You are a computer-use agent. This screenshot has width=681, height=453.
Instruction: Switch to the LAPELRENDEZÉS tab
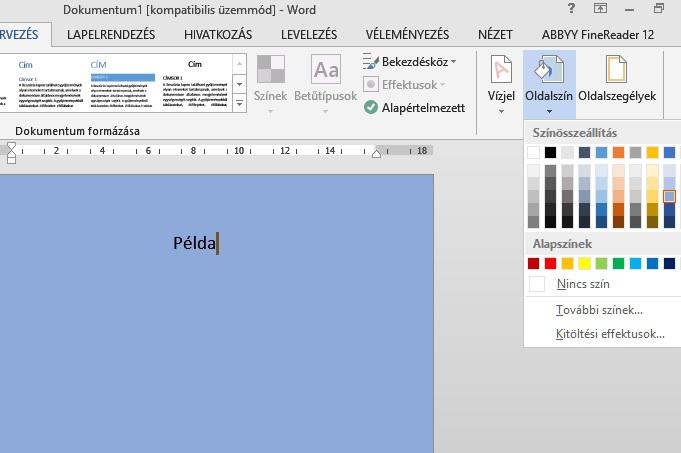pos(111,35)
